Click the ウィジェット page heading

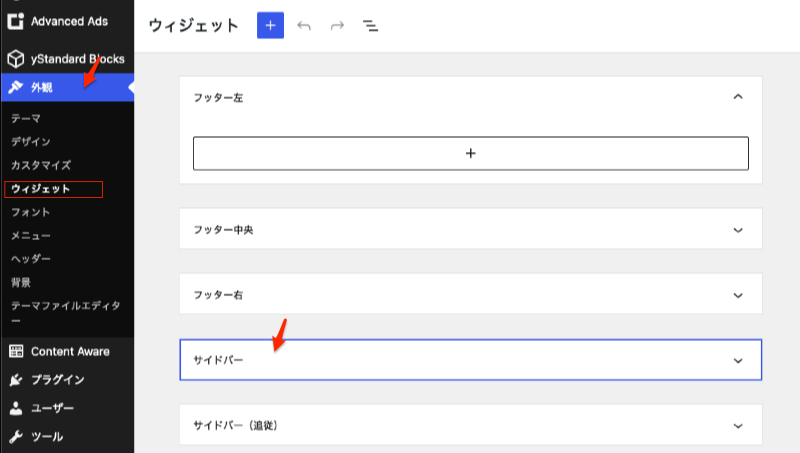(x=193, y=26)
